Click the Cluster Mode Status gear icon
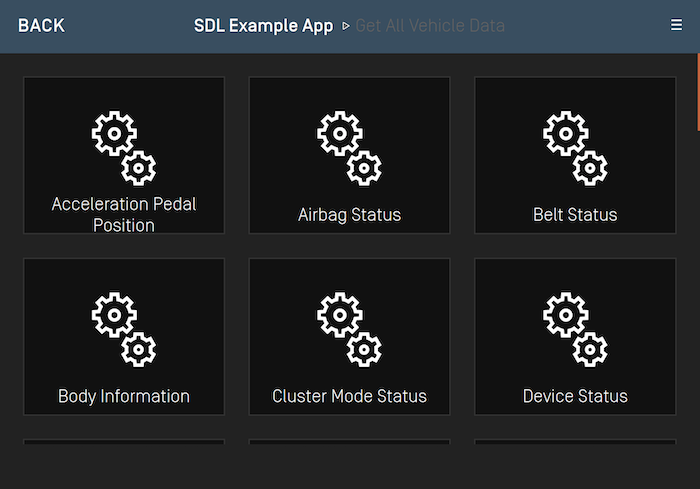 (x=349, y=329)
